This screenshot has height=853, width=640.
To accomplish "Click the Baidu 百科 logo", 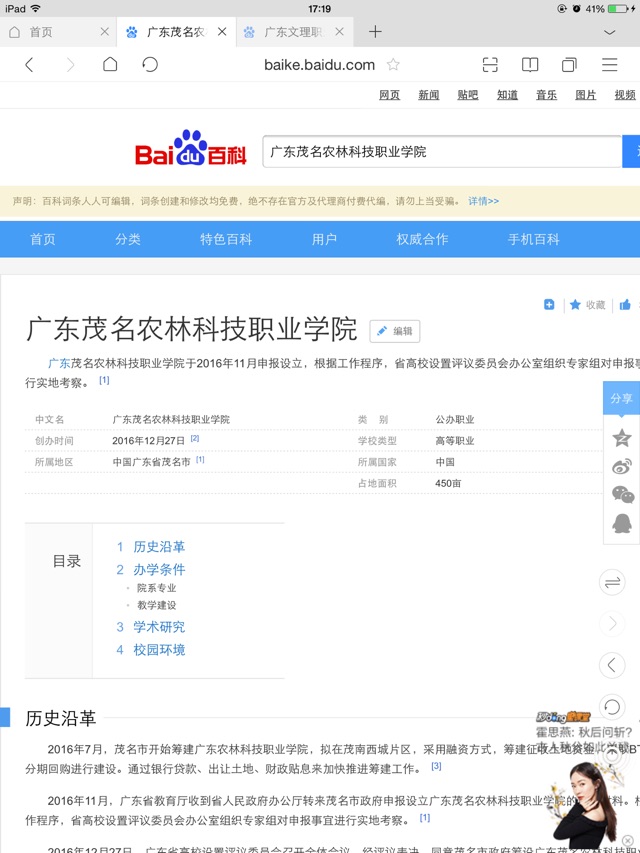I will 190,148.
